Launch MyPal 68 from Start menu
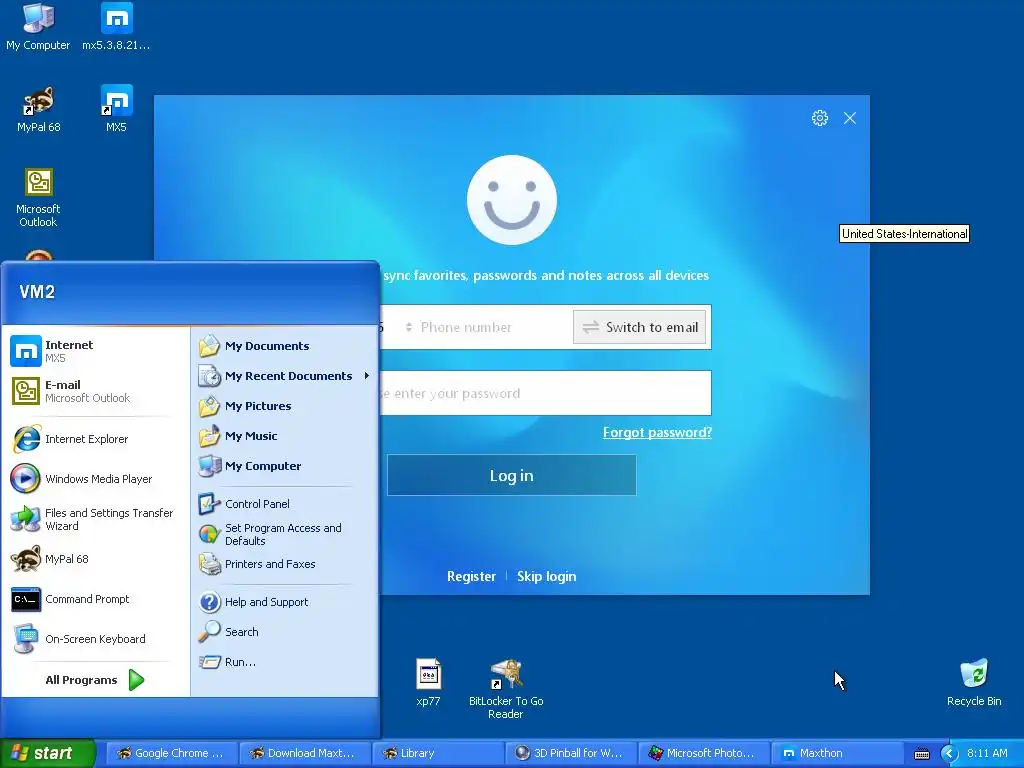 tap(97, 559)
